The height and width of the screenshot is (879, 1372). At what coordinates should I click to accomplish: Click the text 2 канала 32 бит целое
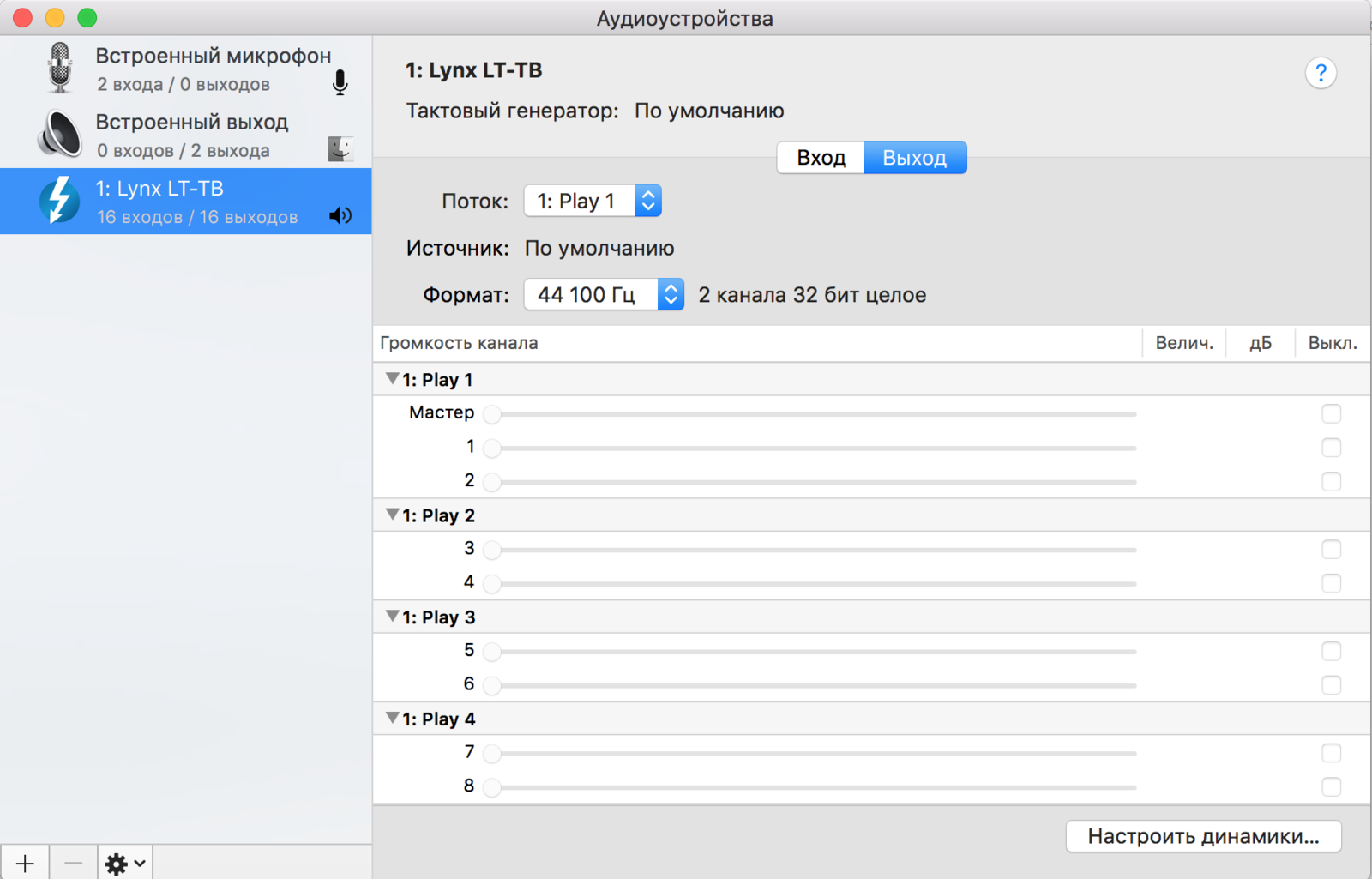click(812, 295)
